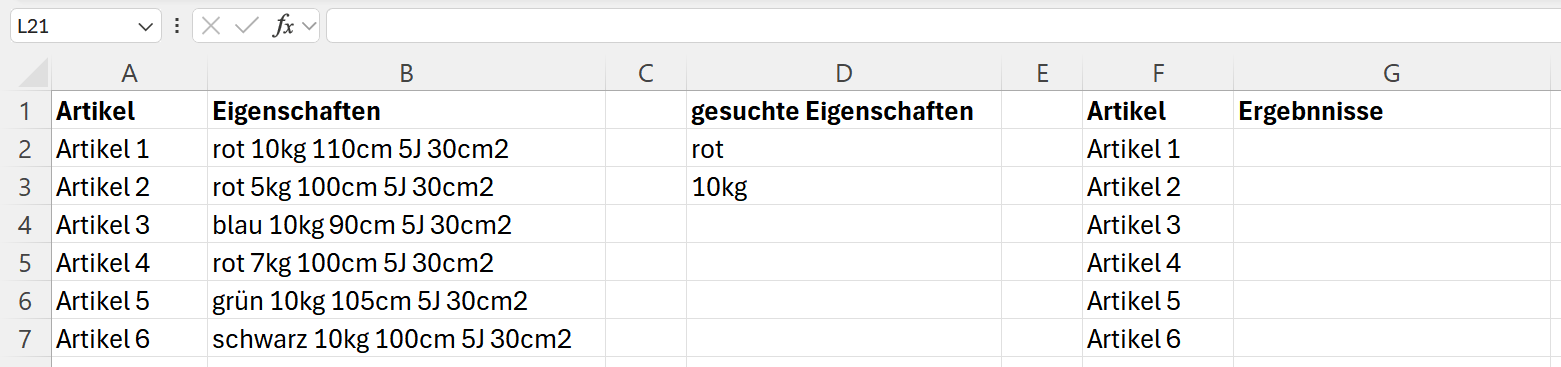Click the three-dot handle beside Name Box
The height and width of the screenshot is (367, 1561).
click(177, 27)
